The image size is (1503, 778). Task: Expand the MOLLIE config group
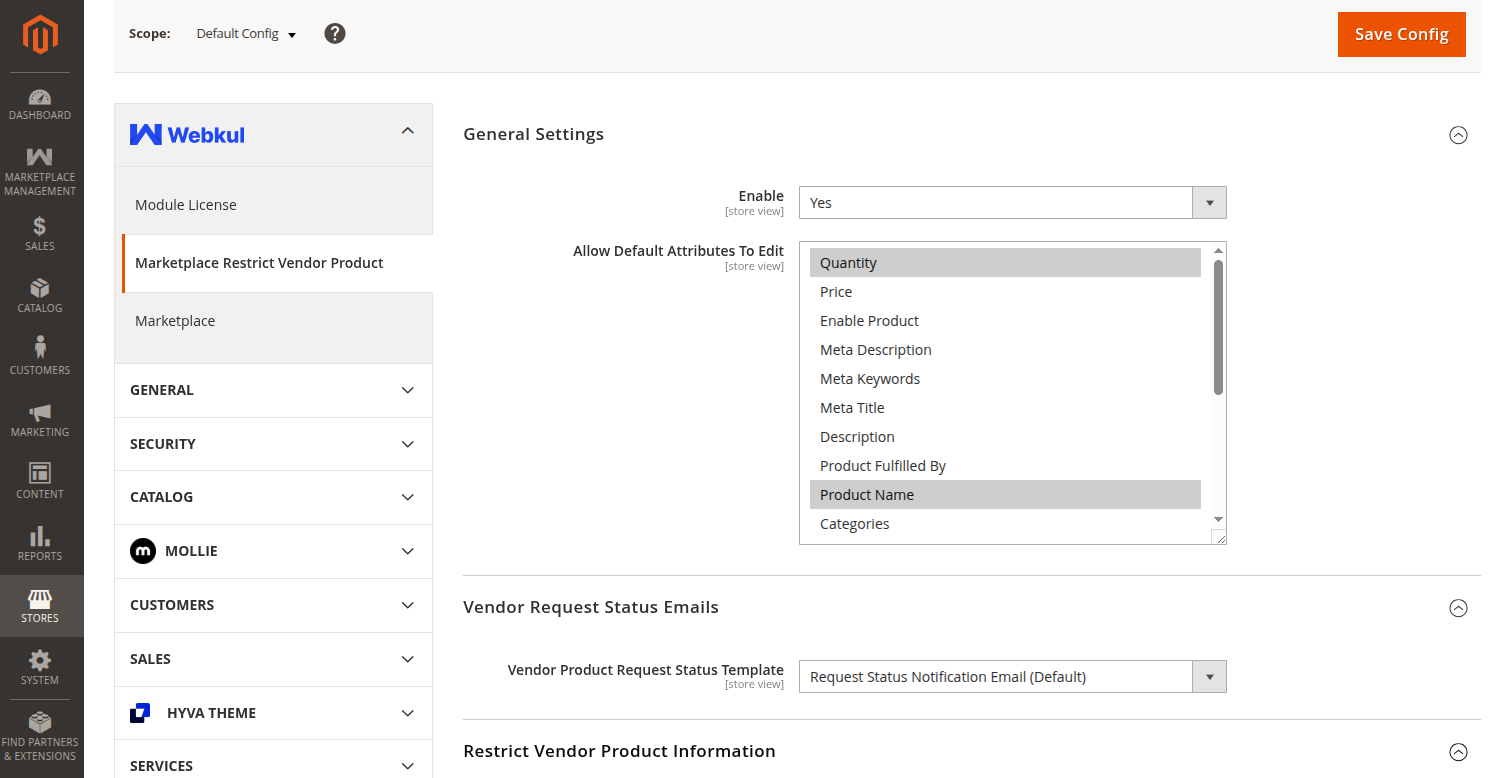pos(273,551)
